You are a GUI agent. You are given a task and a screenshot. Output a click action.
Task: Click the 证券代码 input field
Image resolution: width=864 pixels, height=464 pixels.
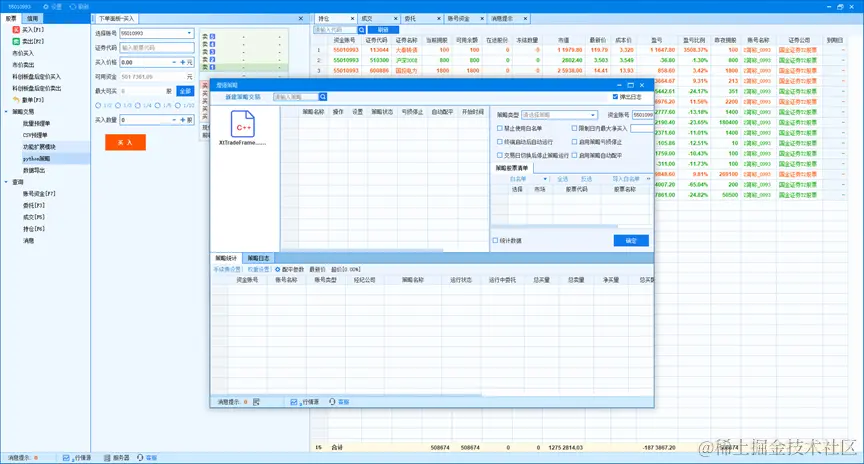157,48
